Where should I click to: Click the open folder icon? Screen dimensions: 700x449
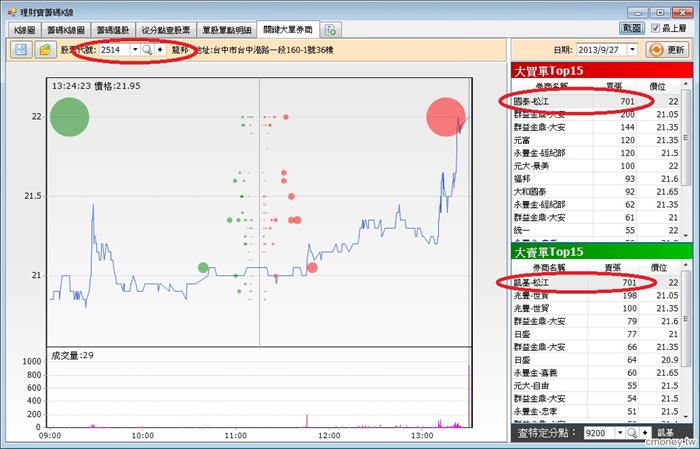point(45,50)
